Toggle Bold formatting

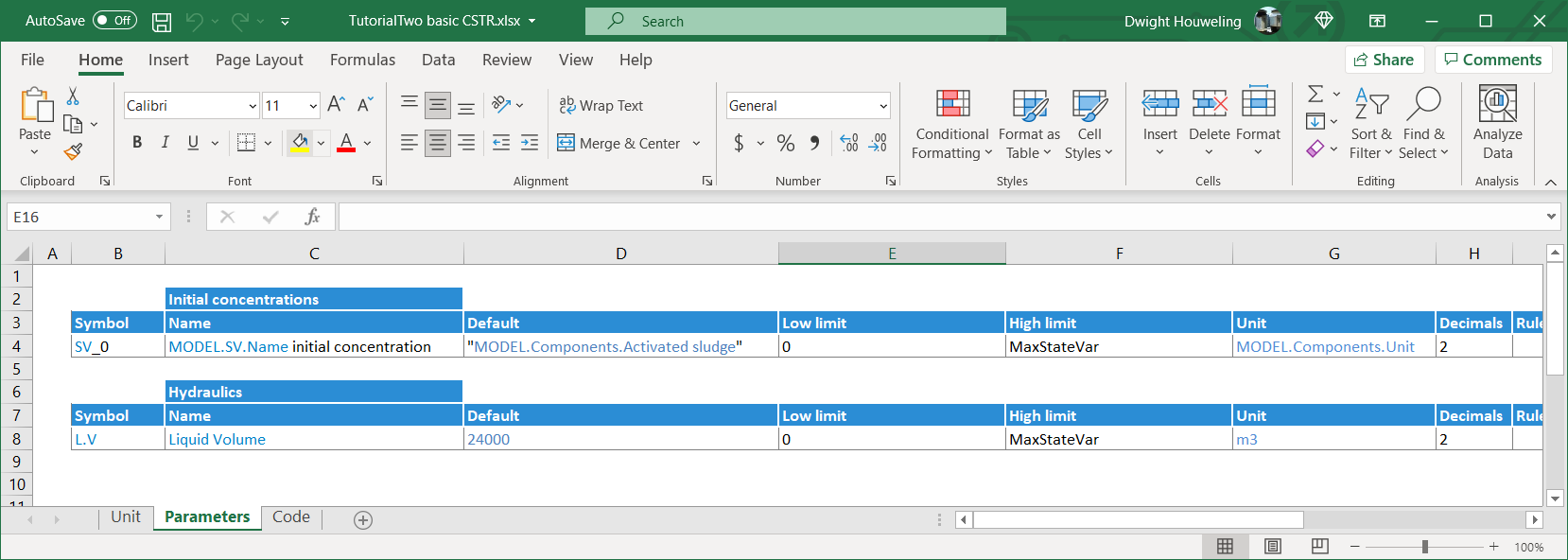(137, 143)
